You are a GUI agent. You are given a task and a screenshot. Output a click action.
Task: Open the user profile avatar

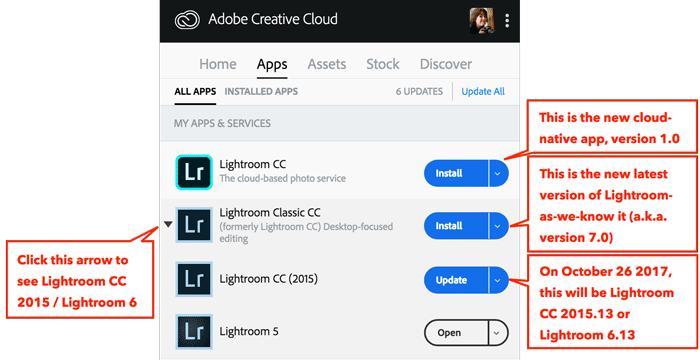[482, 20]
